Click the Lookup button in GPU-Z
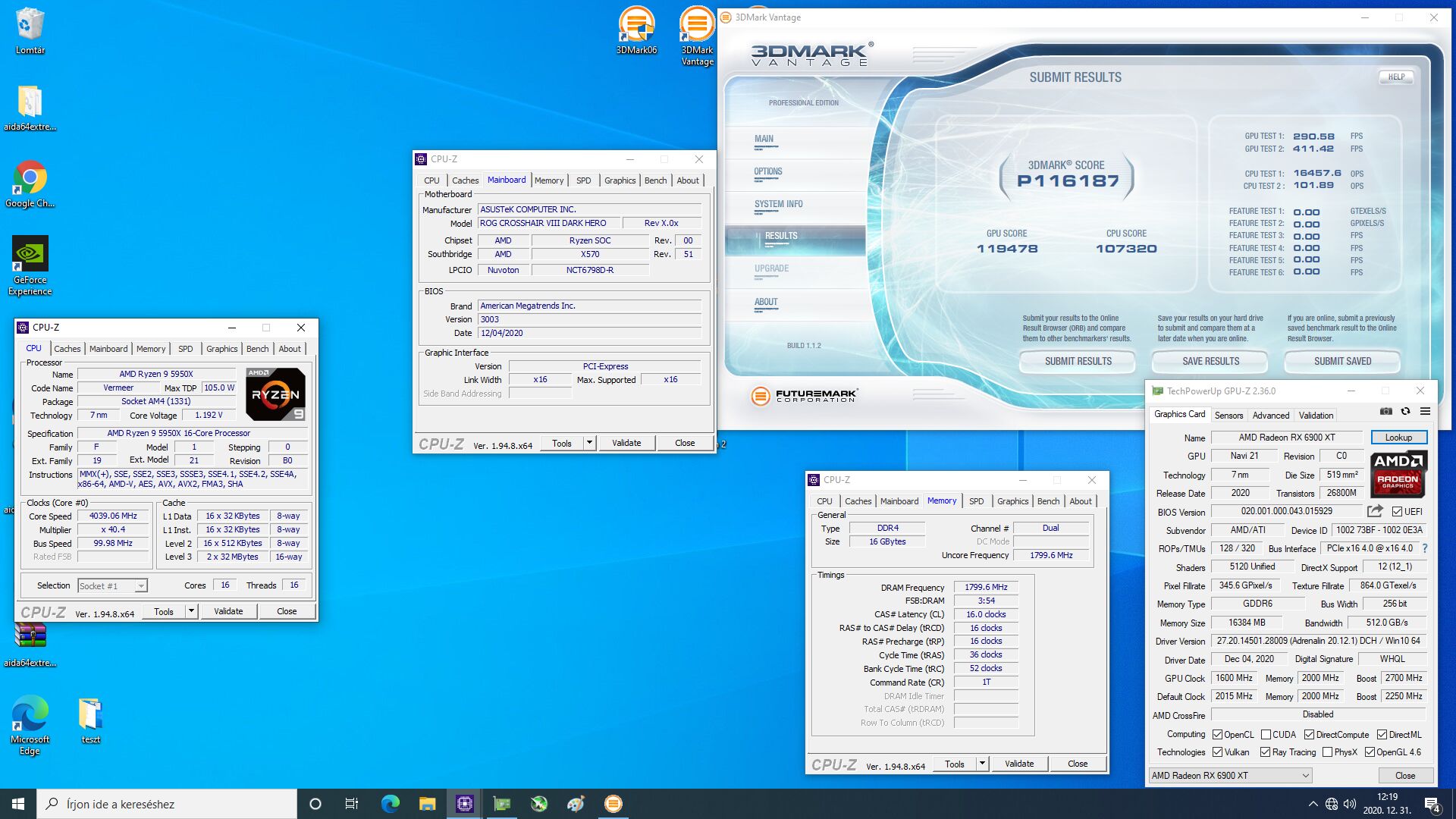 point(1398,438)
